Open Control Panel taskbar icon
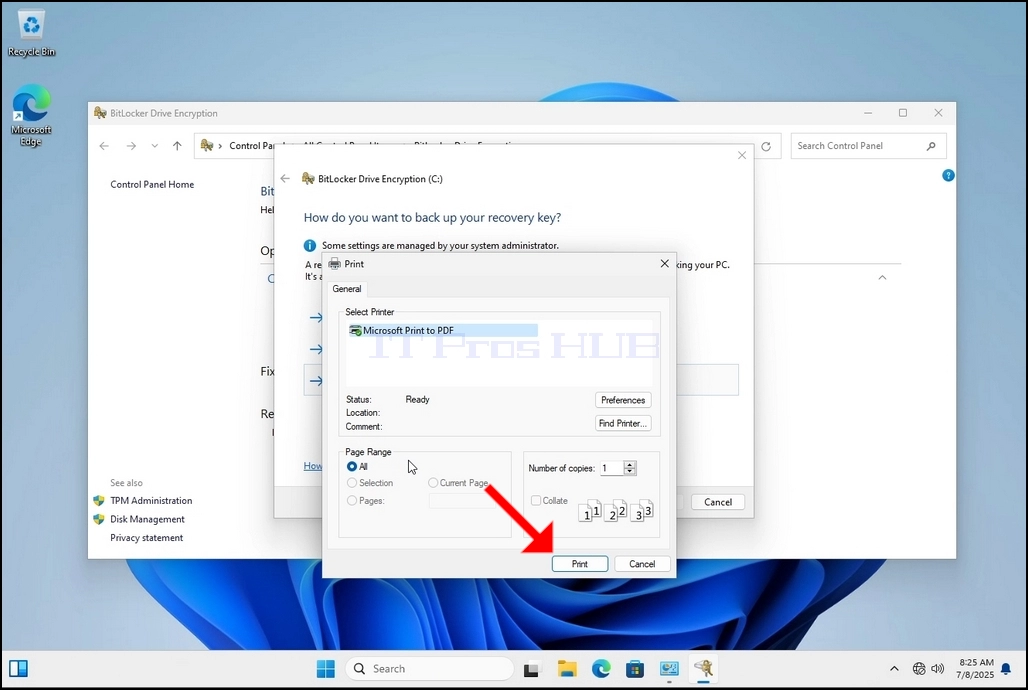This screenshot has width=1028, height=690. [x=669, y=669]
